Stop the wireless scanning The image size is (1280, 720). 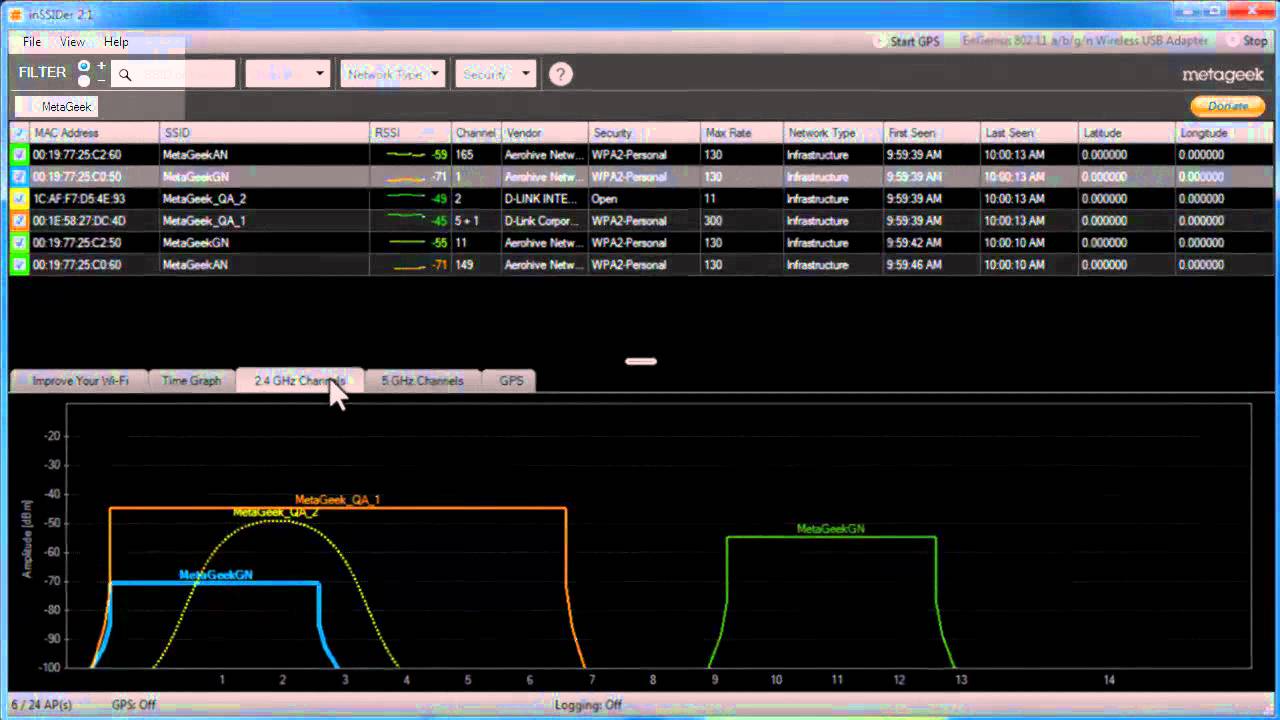(1246, 41)
